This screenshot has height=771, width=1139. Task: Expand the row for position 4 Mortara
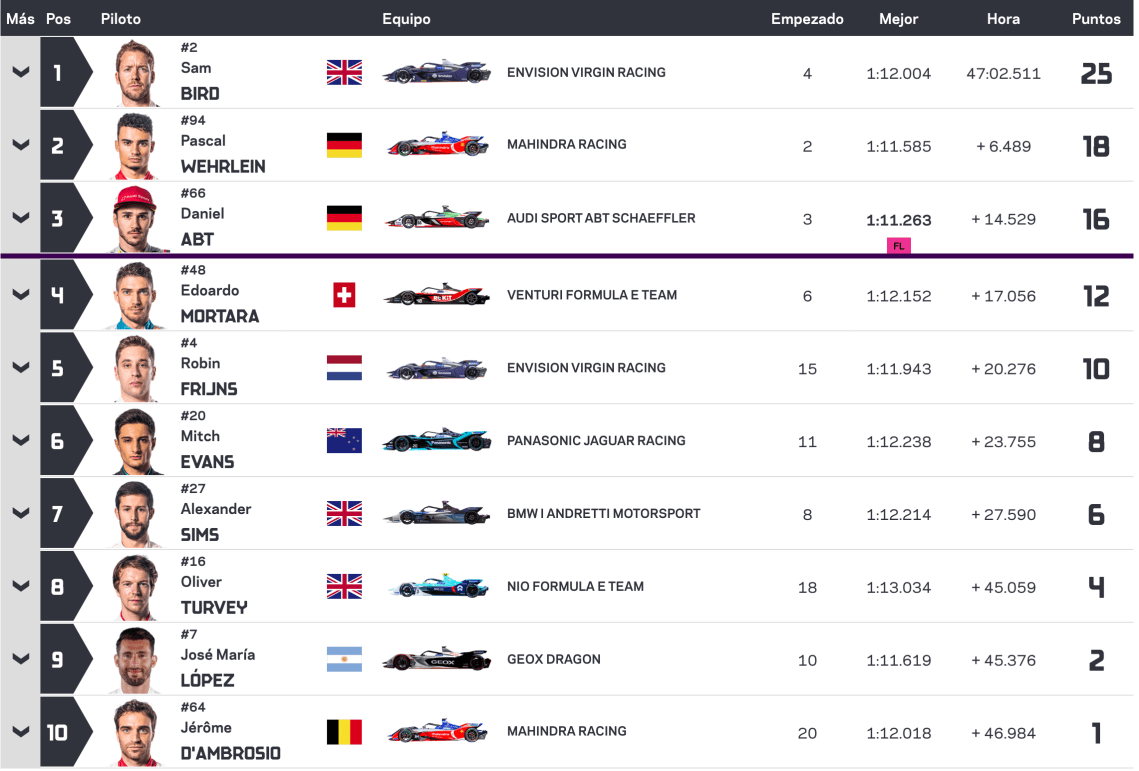click(20, 295)
